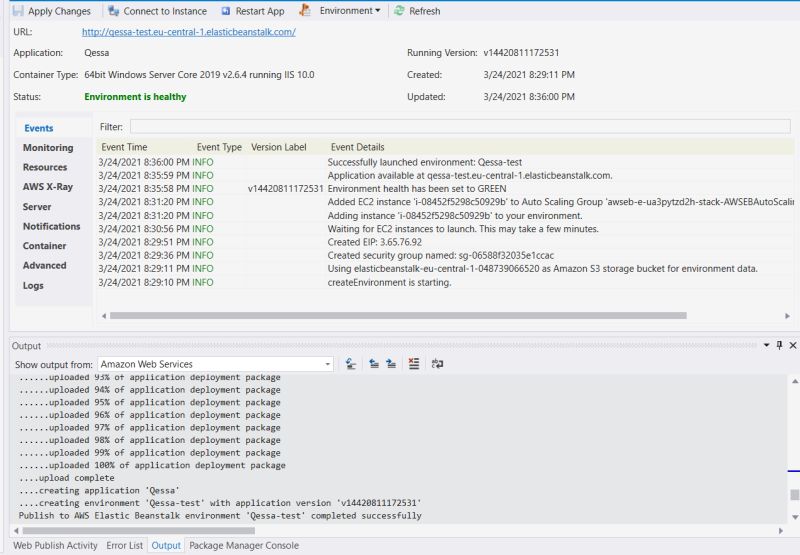Go to next message in Output
The width and height of the screenshot is (800, 555).
[x=391, y=364]
